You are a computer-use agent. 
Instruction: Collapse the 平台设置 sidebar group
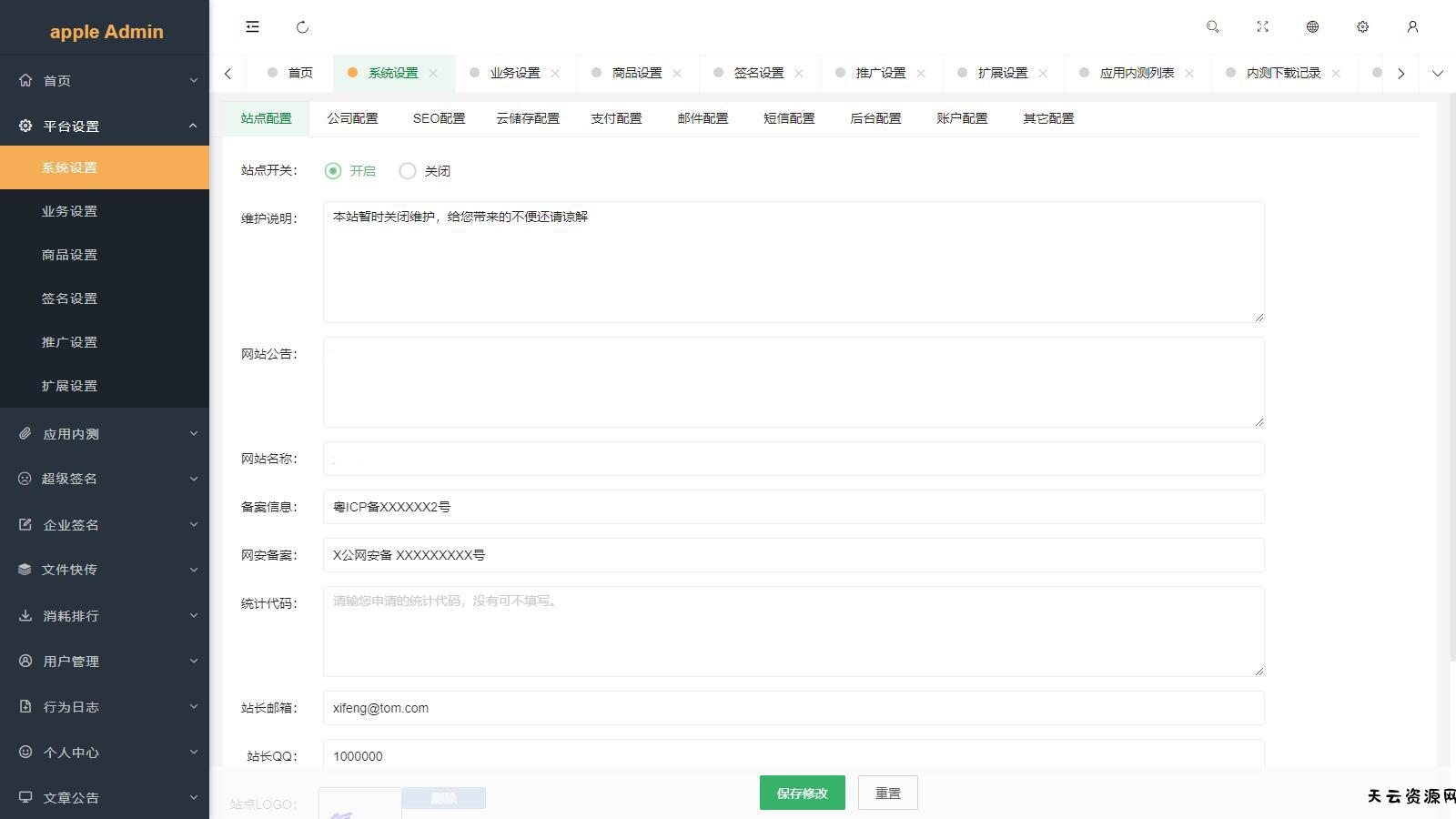(x=105, y=126)
